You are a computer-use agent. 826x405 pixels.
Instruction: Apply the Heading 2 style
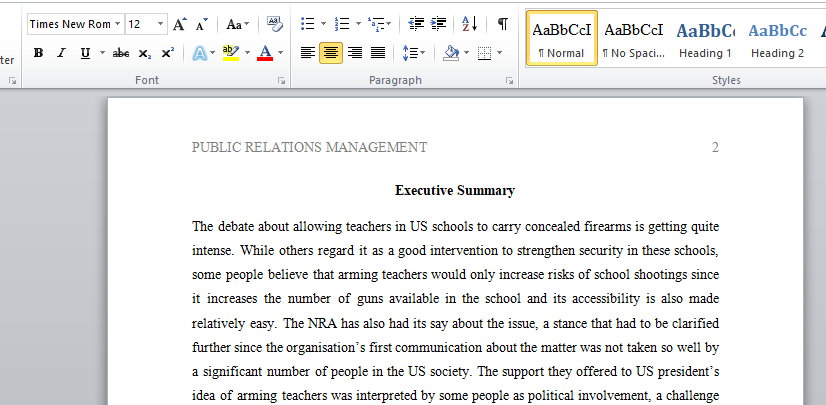click(x=778, y=38)
